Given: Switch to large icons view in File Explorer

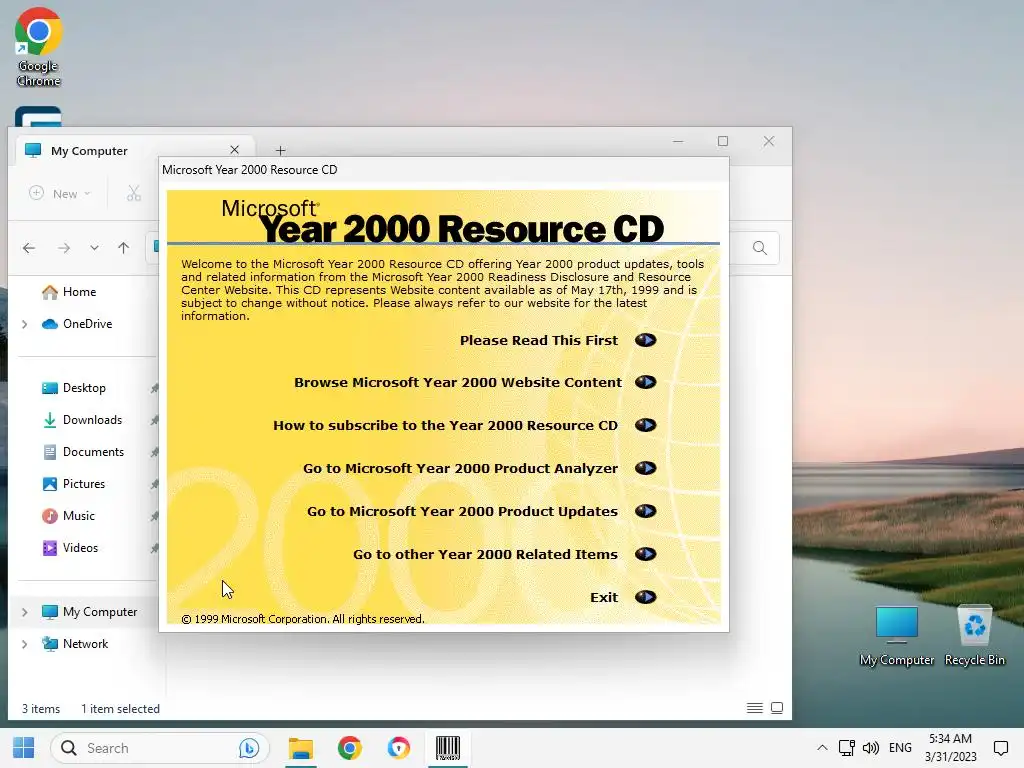Looking at the screenshot, I should coord(777,708).
